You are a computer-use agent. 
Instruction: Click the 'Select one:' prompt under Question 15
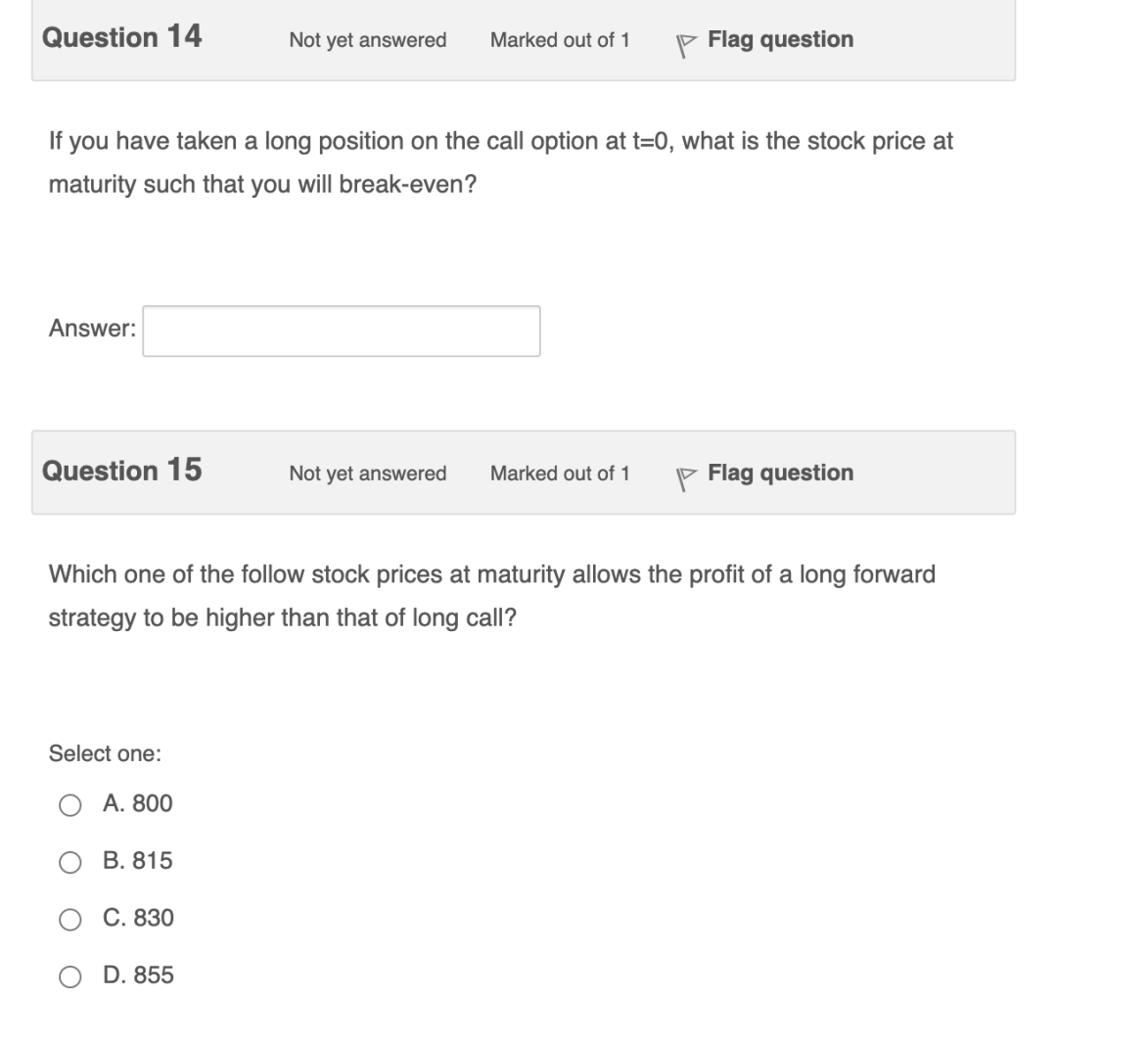[105, 753]
